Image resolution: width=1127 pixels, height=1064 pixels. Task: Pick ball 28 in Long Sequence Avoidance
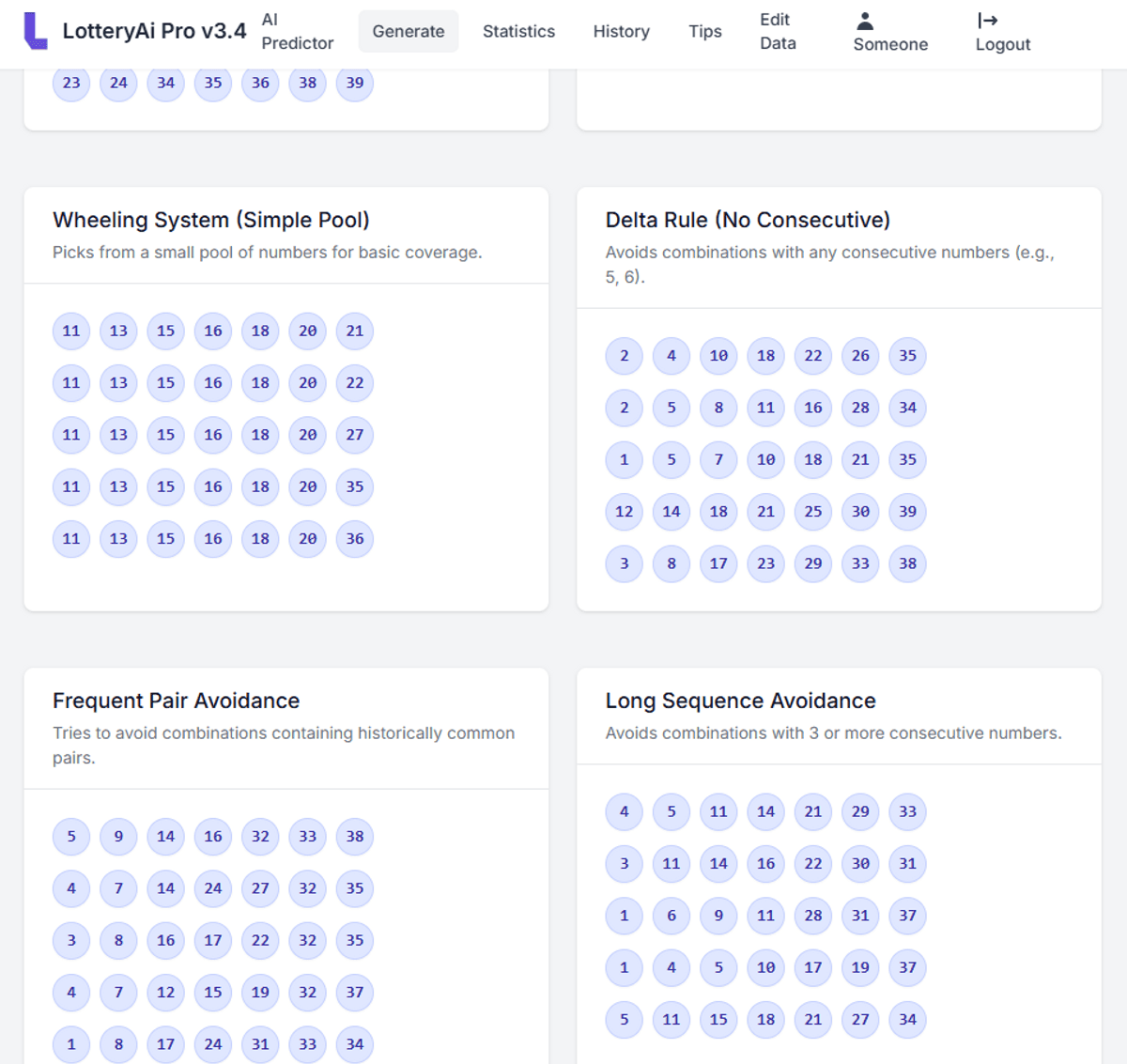[813, 916]
